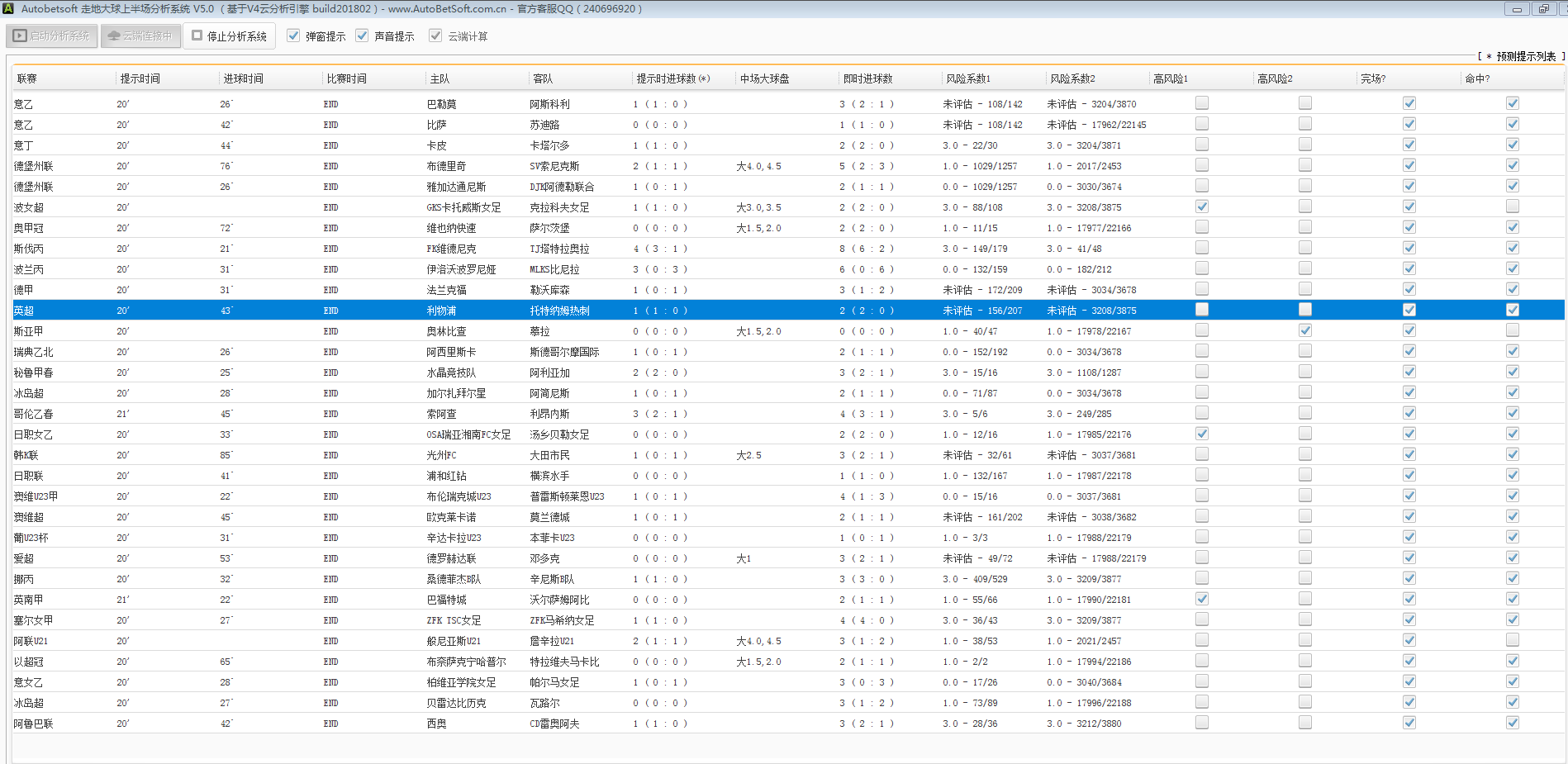Toggle the 声音提示 sound alert checkbox

pos(362,36)
